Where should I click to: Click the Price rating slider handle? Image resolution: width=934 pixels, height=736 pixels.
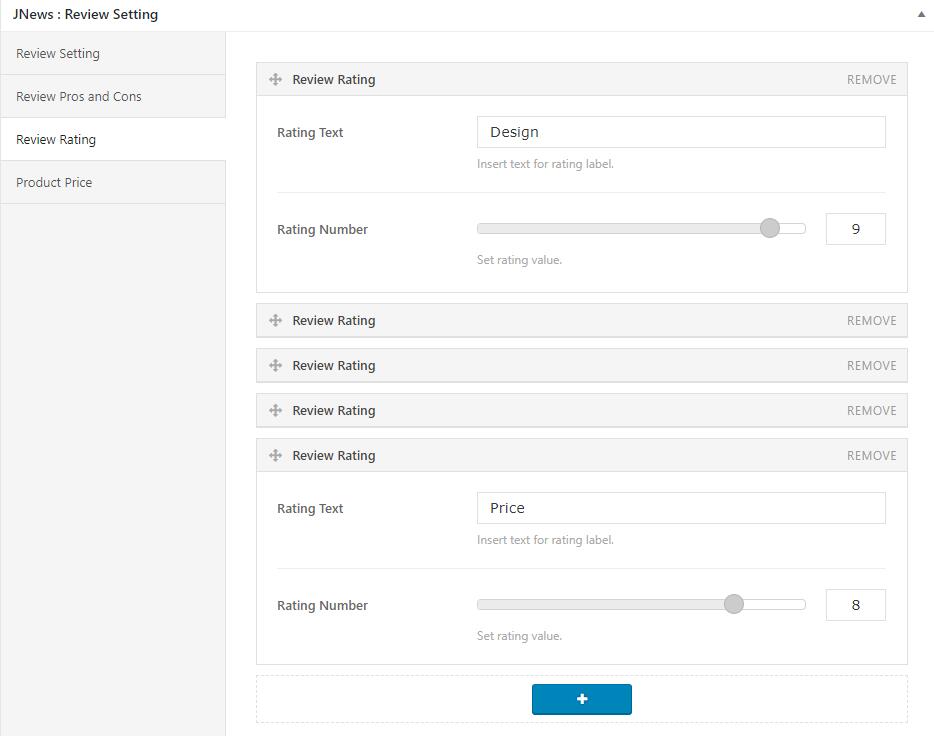733,605
